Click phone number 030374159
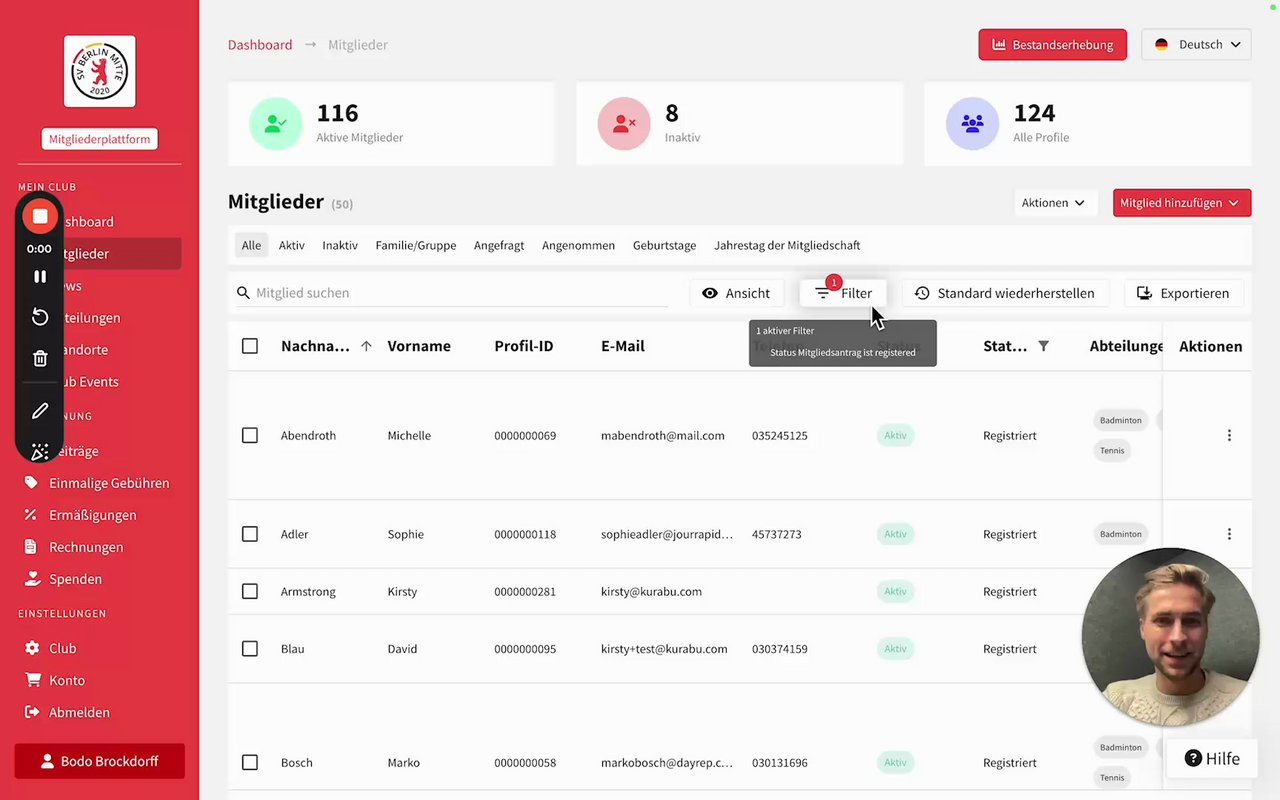Viewport: 1280px width, 800px height. click(x=780, y=648)
